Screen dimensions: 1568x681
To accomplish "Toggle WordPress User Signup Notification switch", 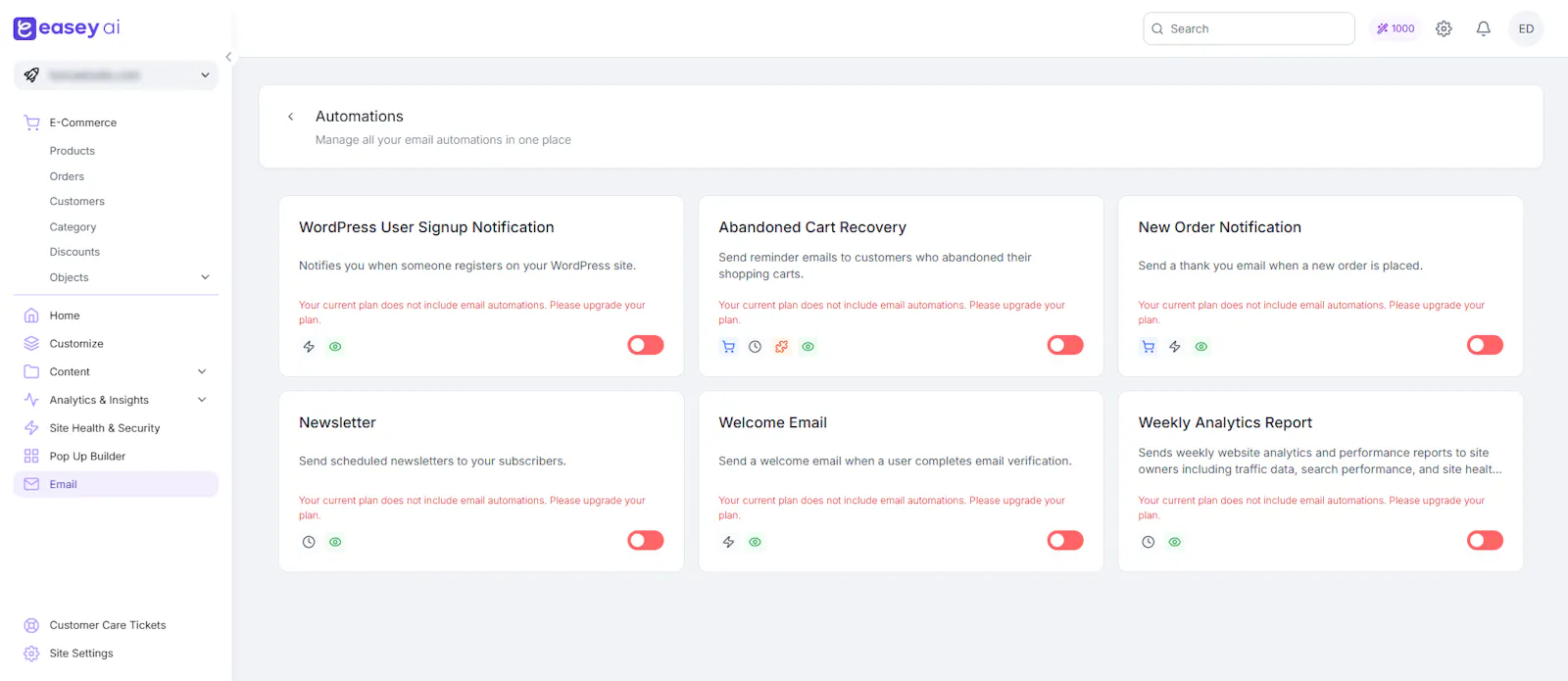I will 646,345.
